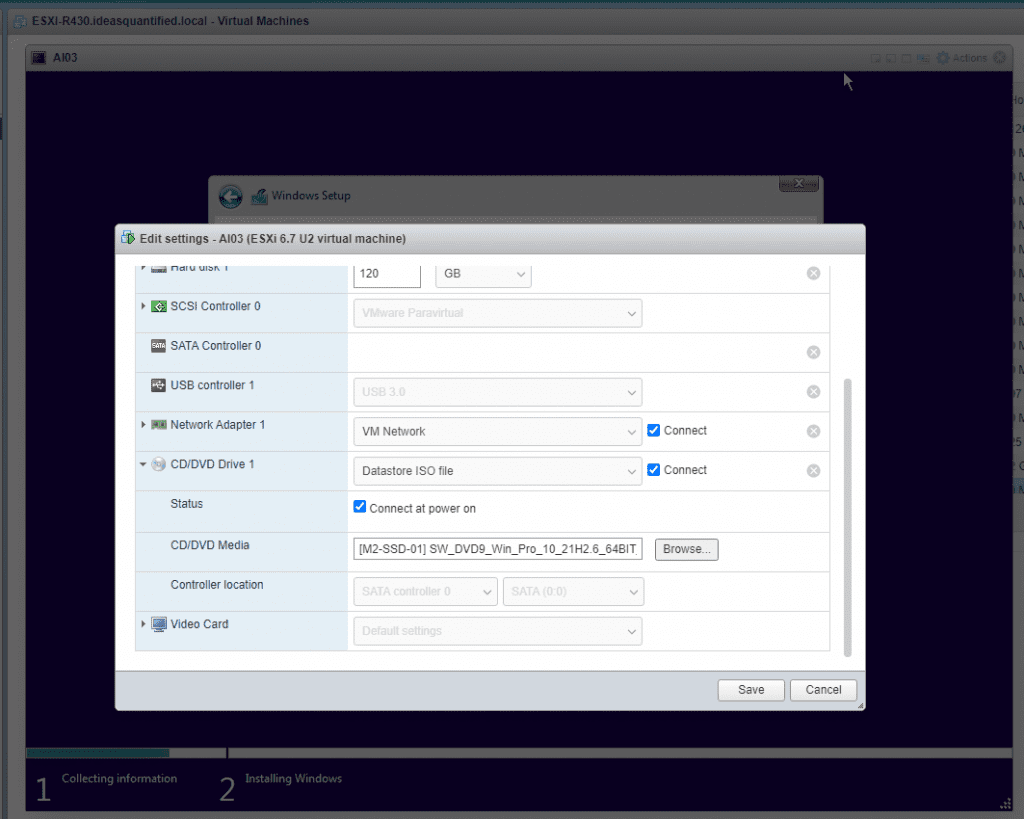Click the Video Card label
This screenshot has width=1024, height=819.
199,624
